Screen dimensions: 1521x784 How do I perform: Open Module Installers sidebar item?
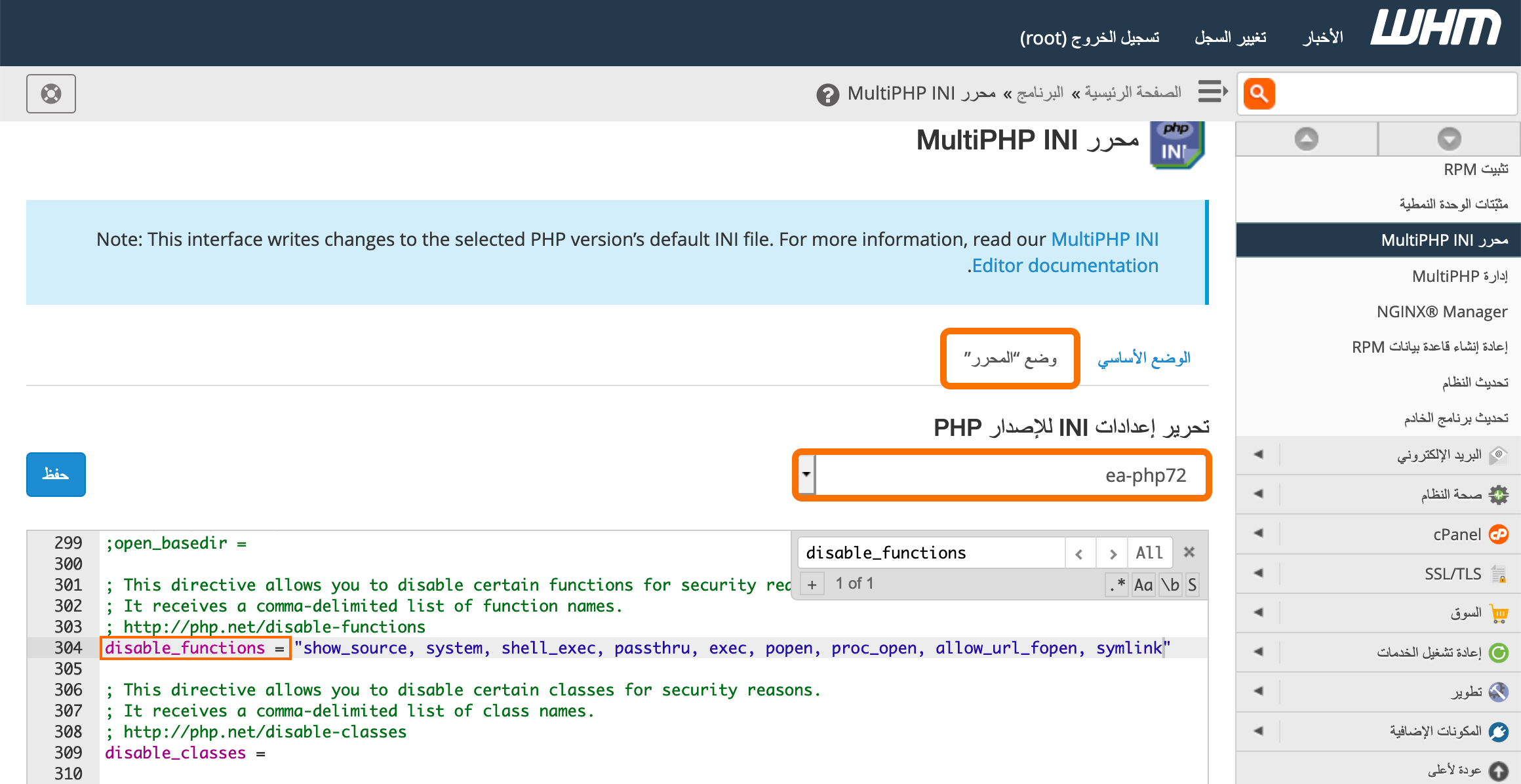(1453, 205)
